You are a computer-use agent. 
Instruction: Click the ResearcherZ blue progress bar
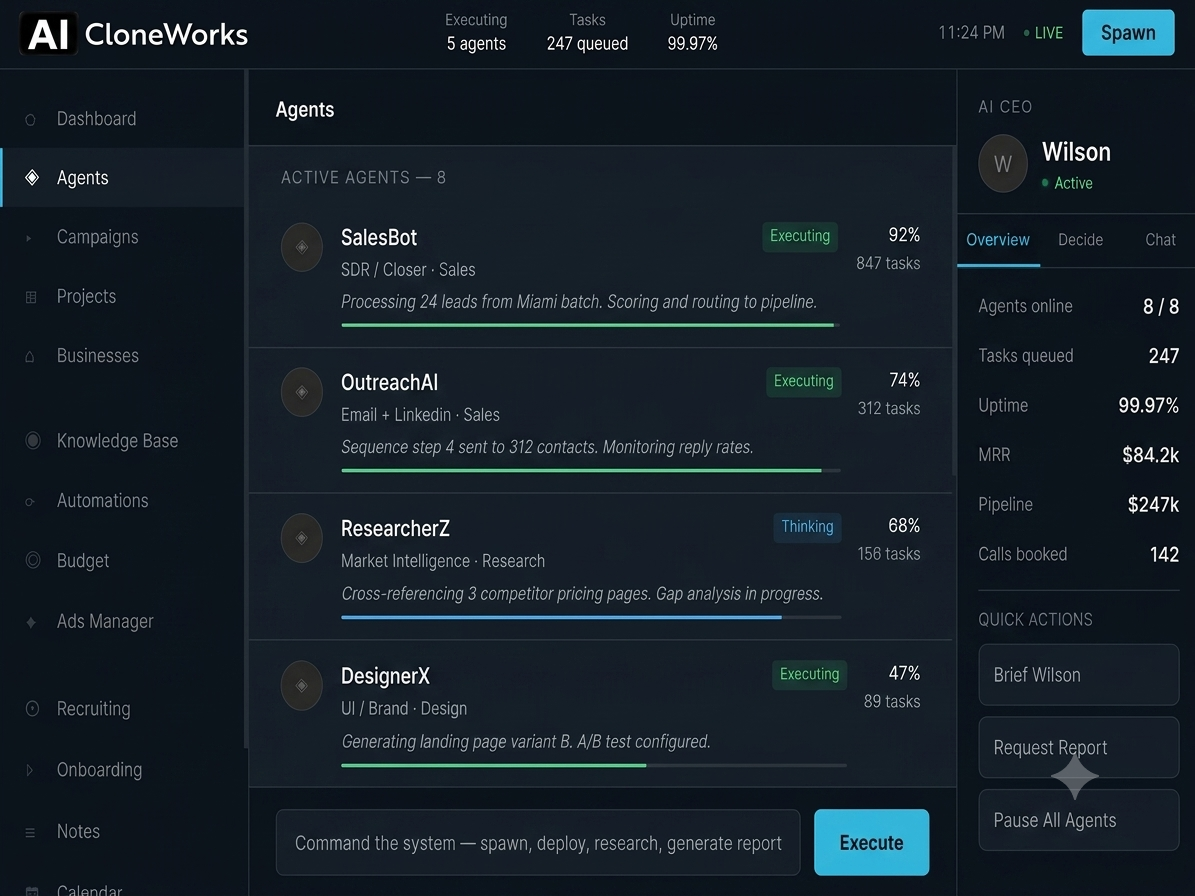click(591, 617)
